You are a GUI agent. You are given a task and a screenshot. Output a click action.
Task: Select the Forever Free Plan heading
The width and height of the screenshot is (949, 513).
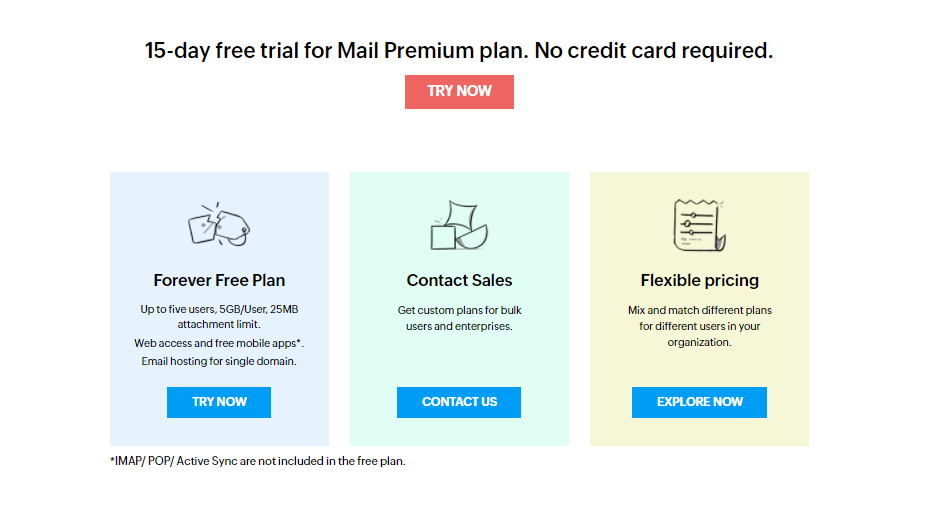pos(219,280)
